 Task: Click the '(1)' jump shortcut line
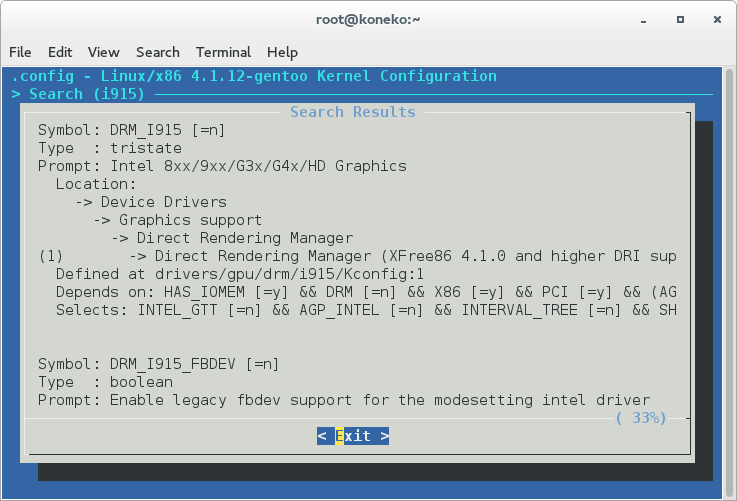pyautogui.click(x=357, y=256)
